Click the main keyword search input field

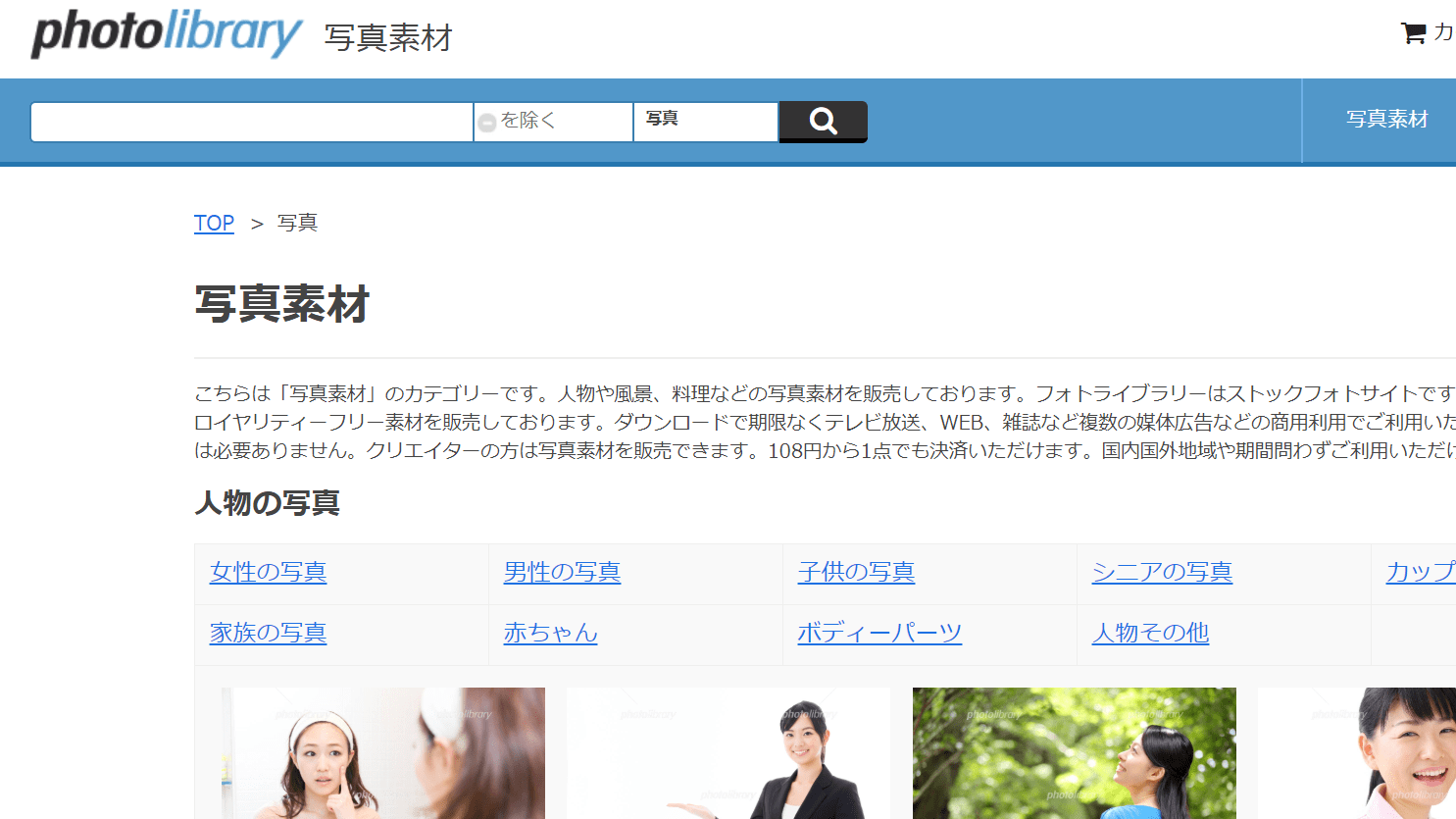coord(251,122)
